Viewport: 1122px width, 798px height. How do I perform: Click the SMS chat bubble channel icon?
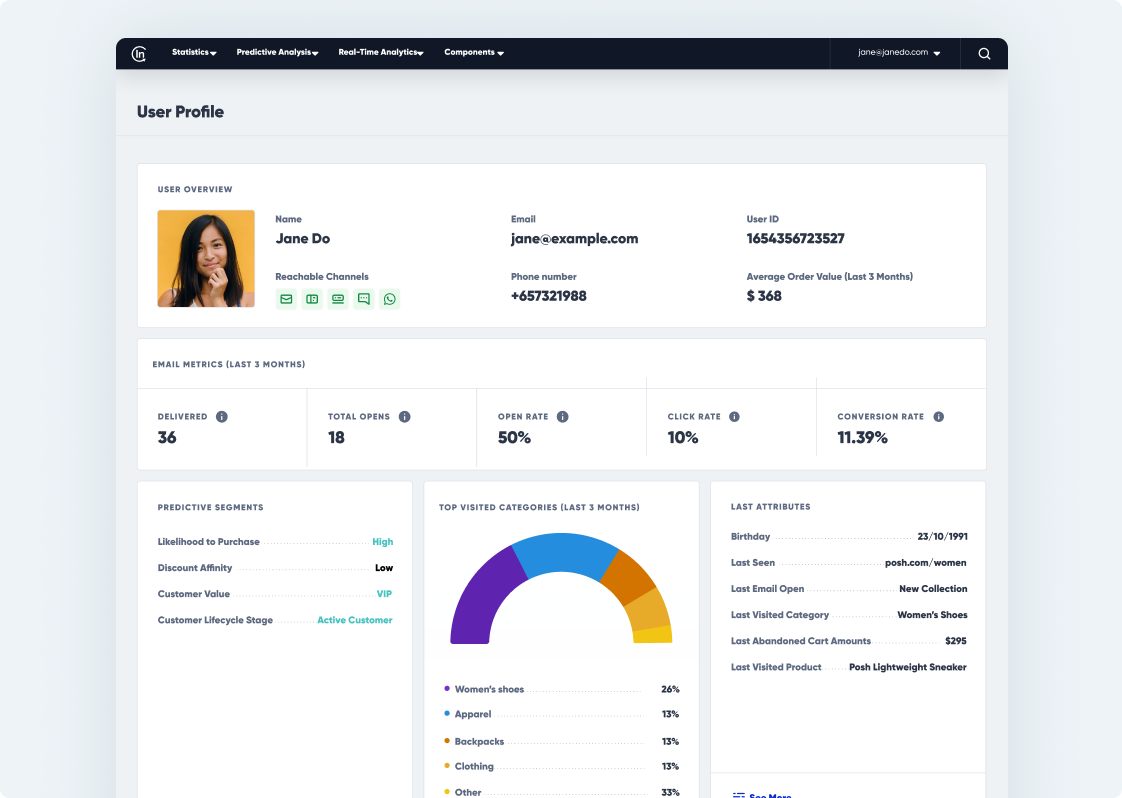[x=363, y=299]
